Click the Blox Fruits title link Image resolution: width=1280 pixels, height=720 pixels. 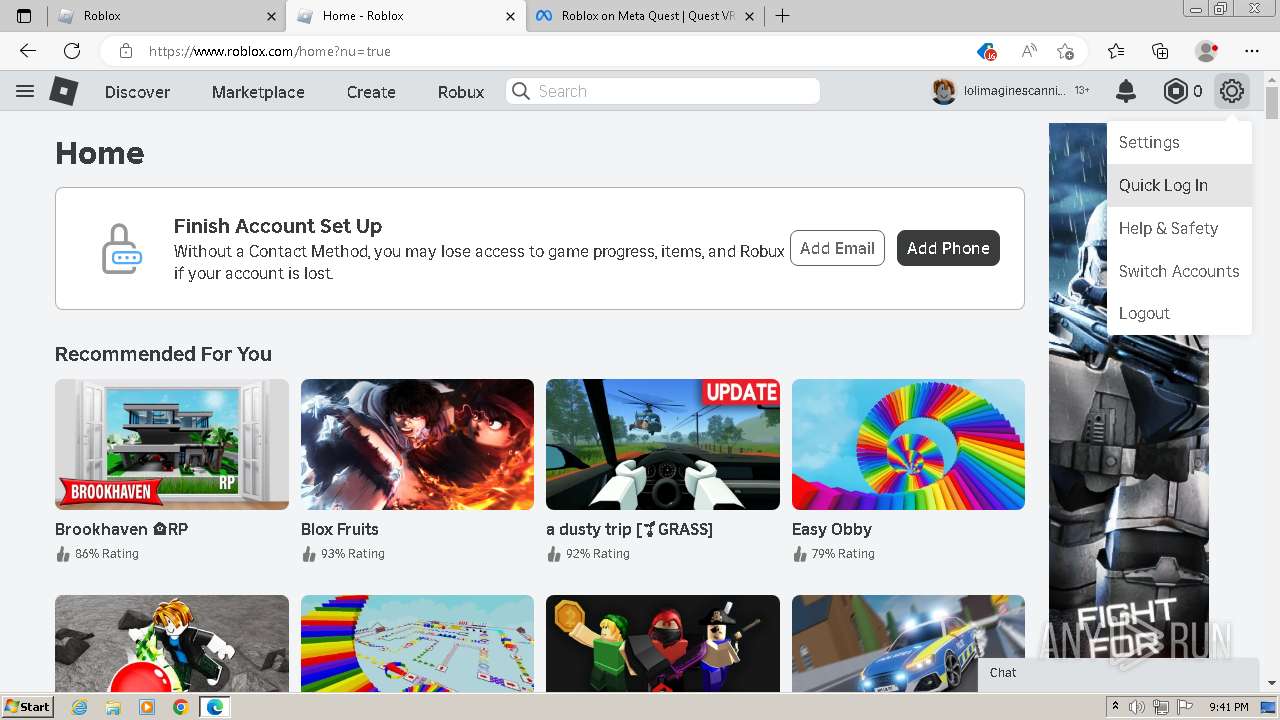(x=340, y=529)
